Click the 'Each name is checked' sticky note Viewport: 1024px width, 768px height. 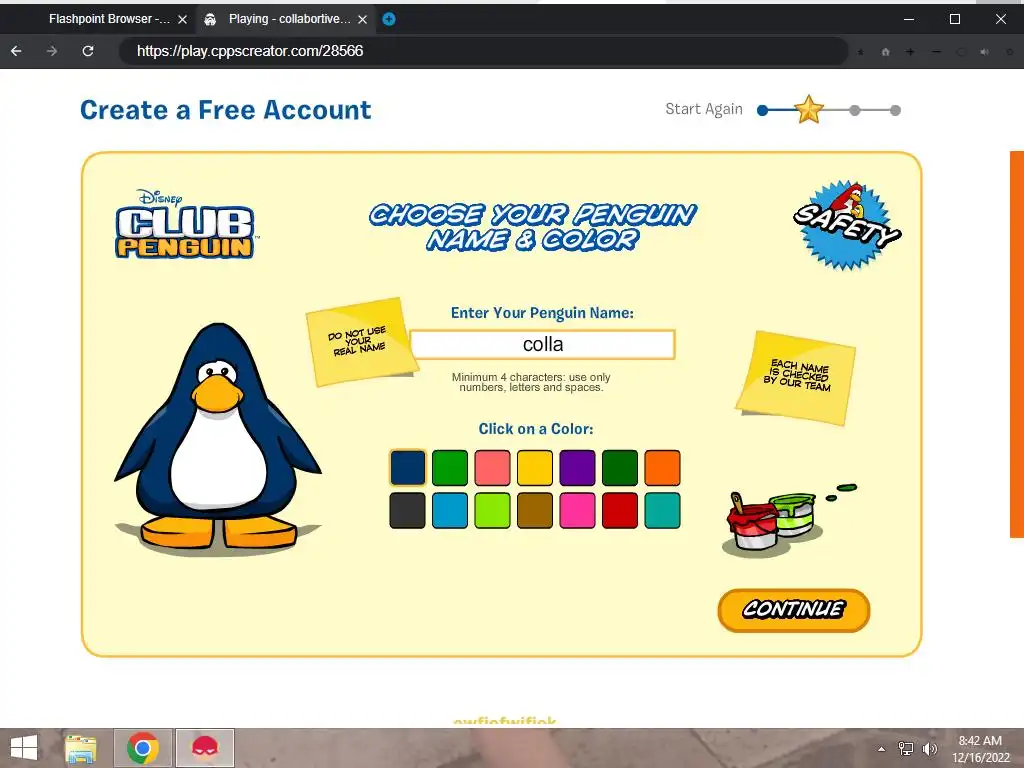(796, 377)
